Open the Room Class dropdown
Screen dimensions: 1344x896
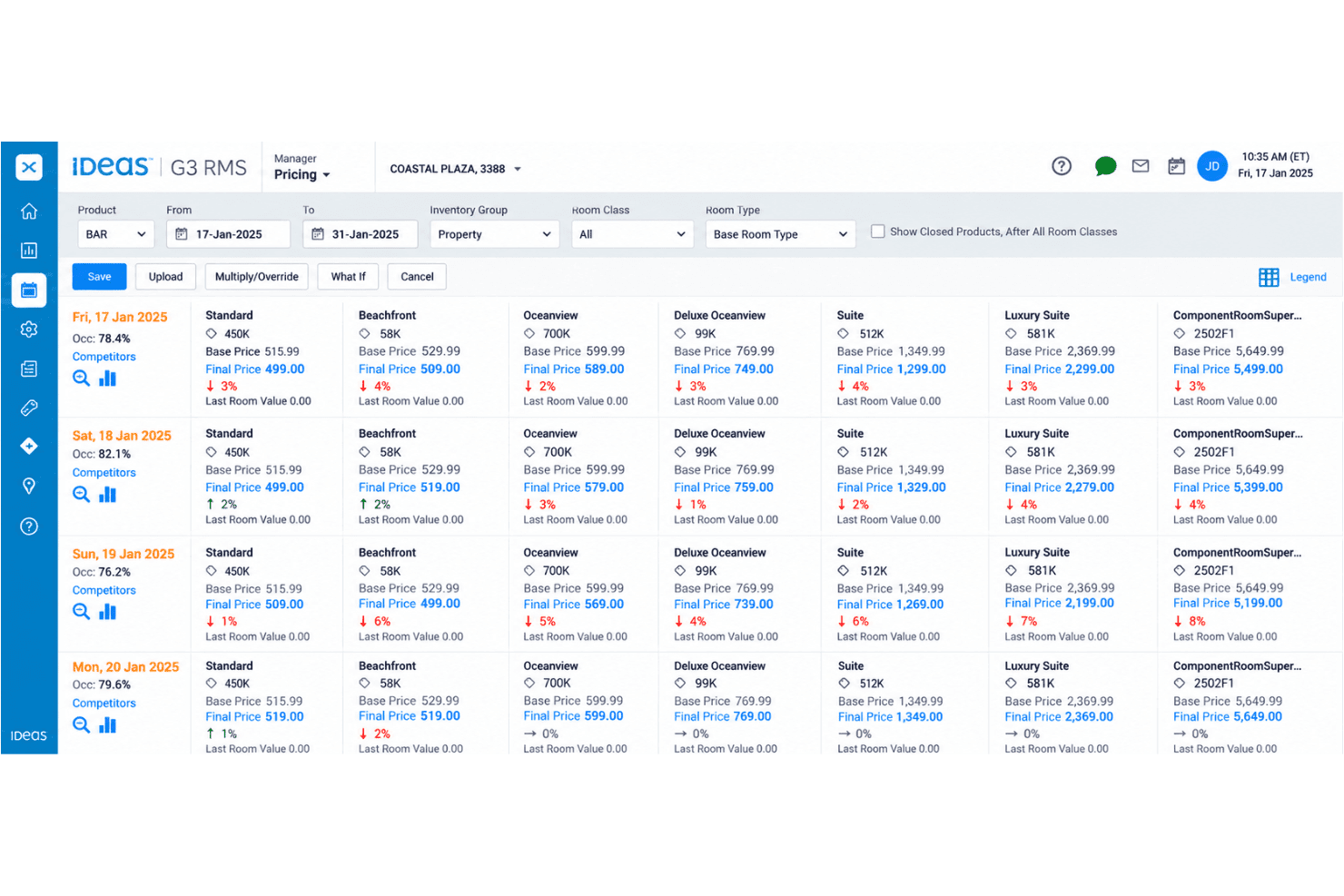(x=633, y=234)
